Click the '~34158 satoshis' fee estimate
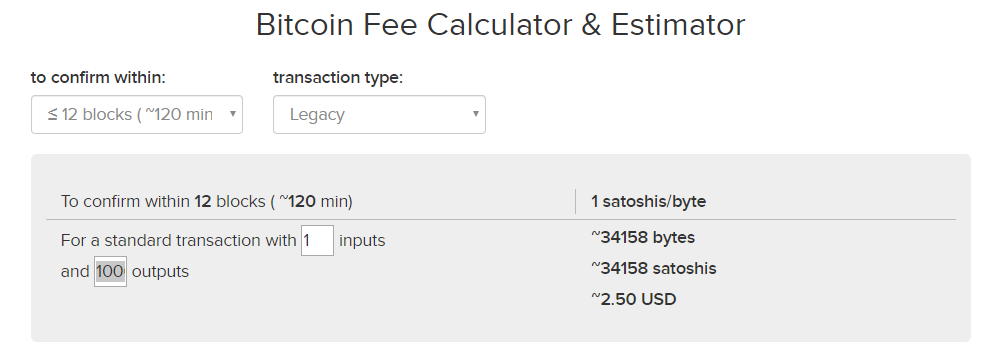 point(654,268)
